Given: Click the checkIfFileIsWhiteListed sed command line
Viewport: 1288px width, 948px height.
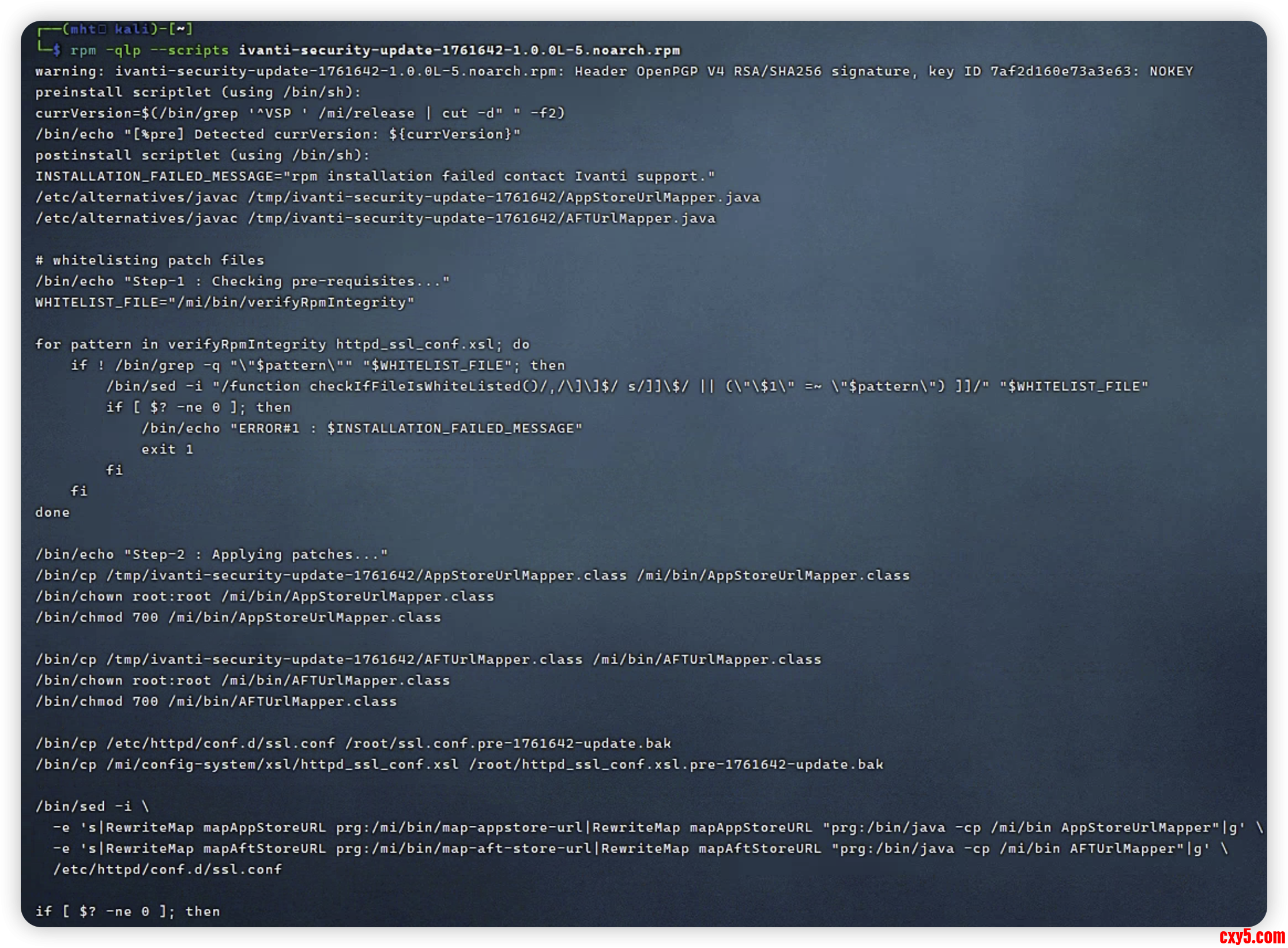Looking at the screenshot, I should [x=627, y=386].
